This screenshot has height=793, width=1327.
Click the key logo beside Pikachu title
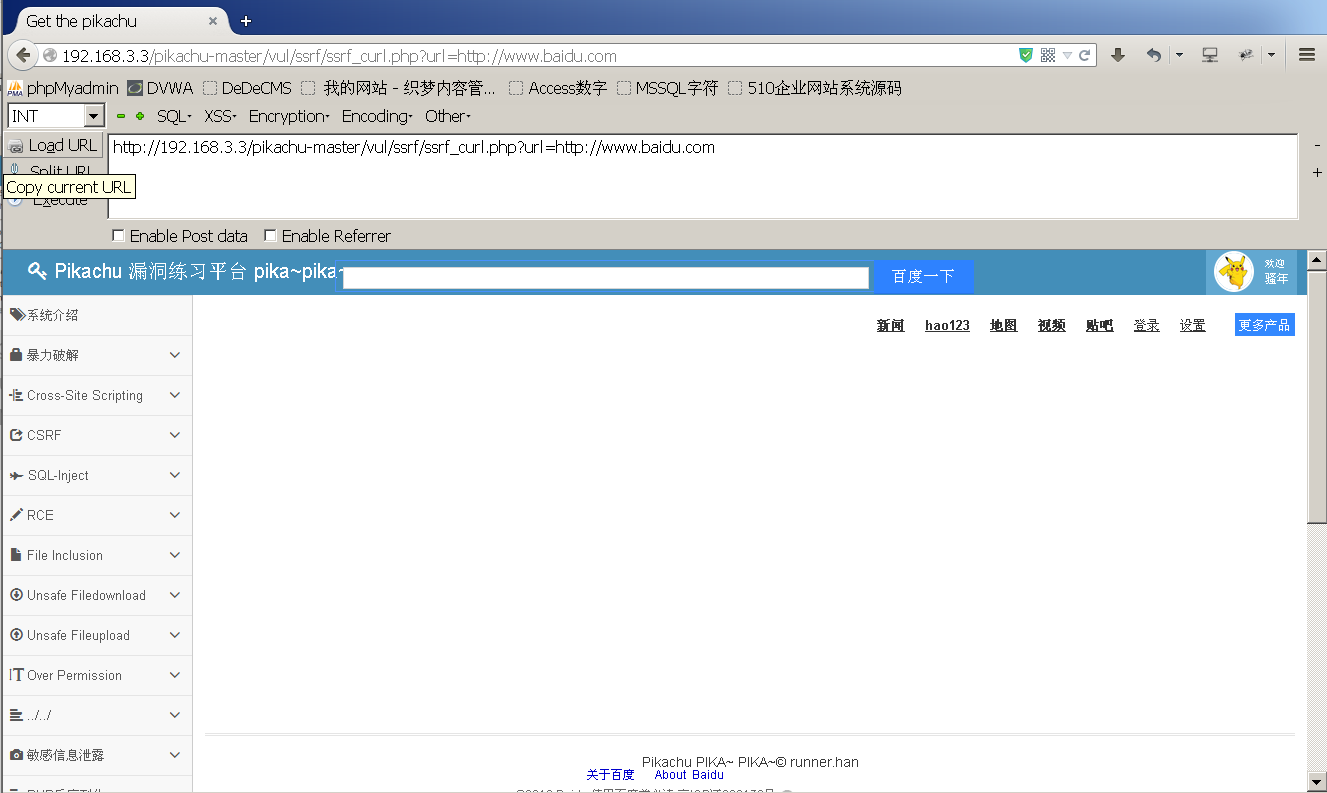point(38,271)
